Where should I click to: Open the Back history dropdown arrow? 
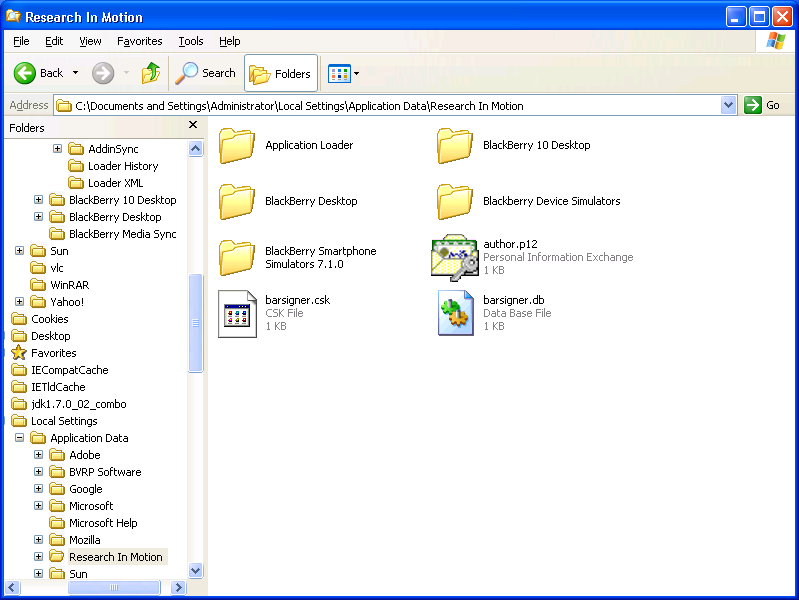[x=75, y=73]
